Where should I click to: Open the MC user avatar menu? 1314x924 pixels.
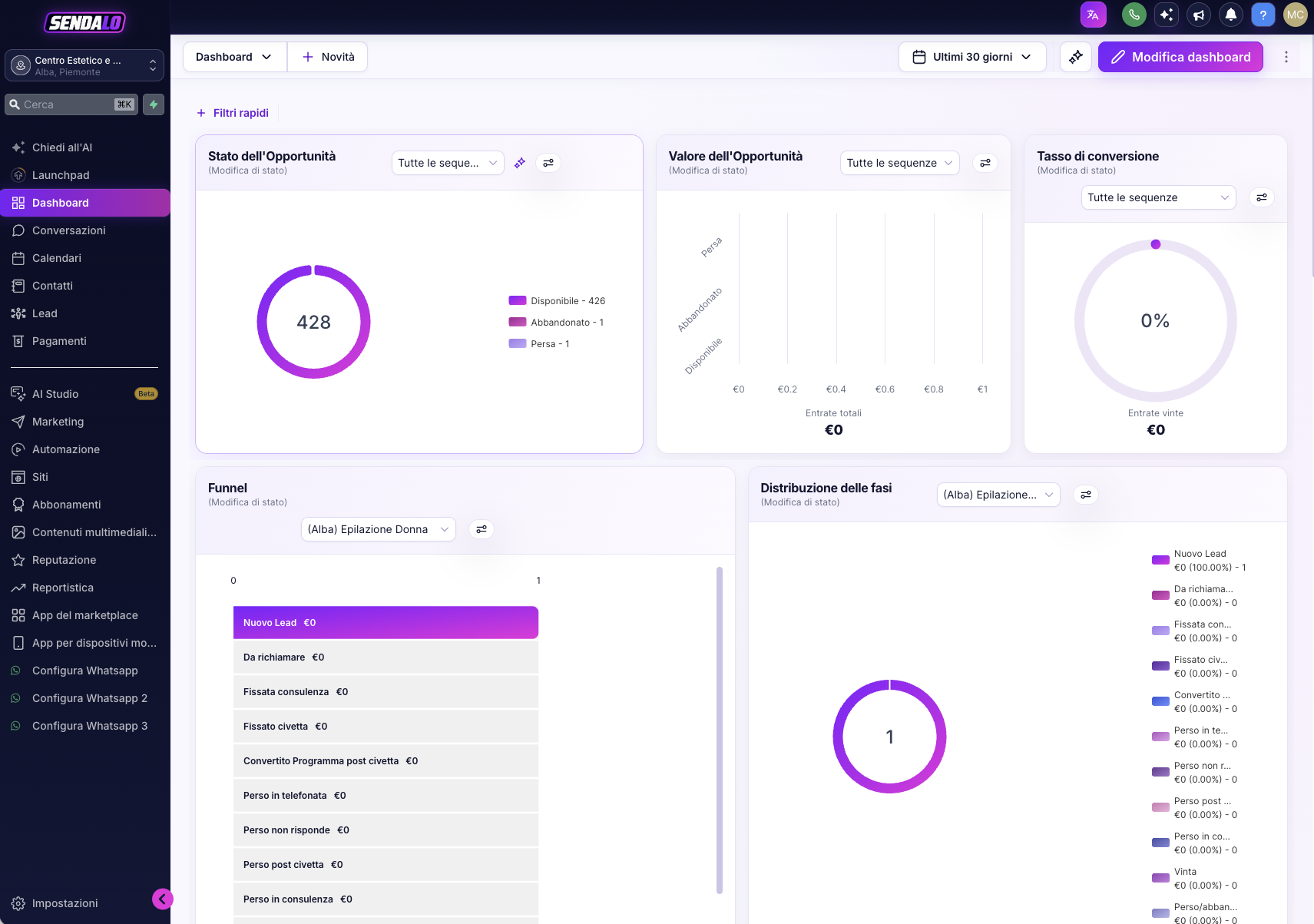(x=1296, y=15)
